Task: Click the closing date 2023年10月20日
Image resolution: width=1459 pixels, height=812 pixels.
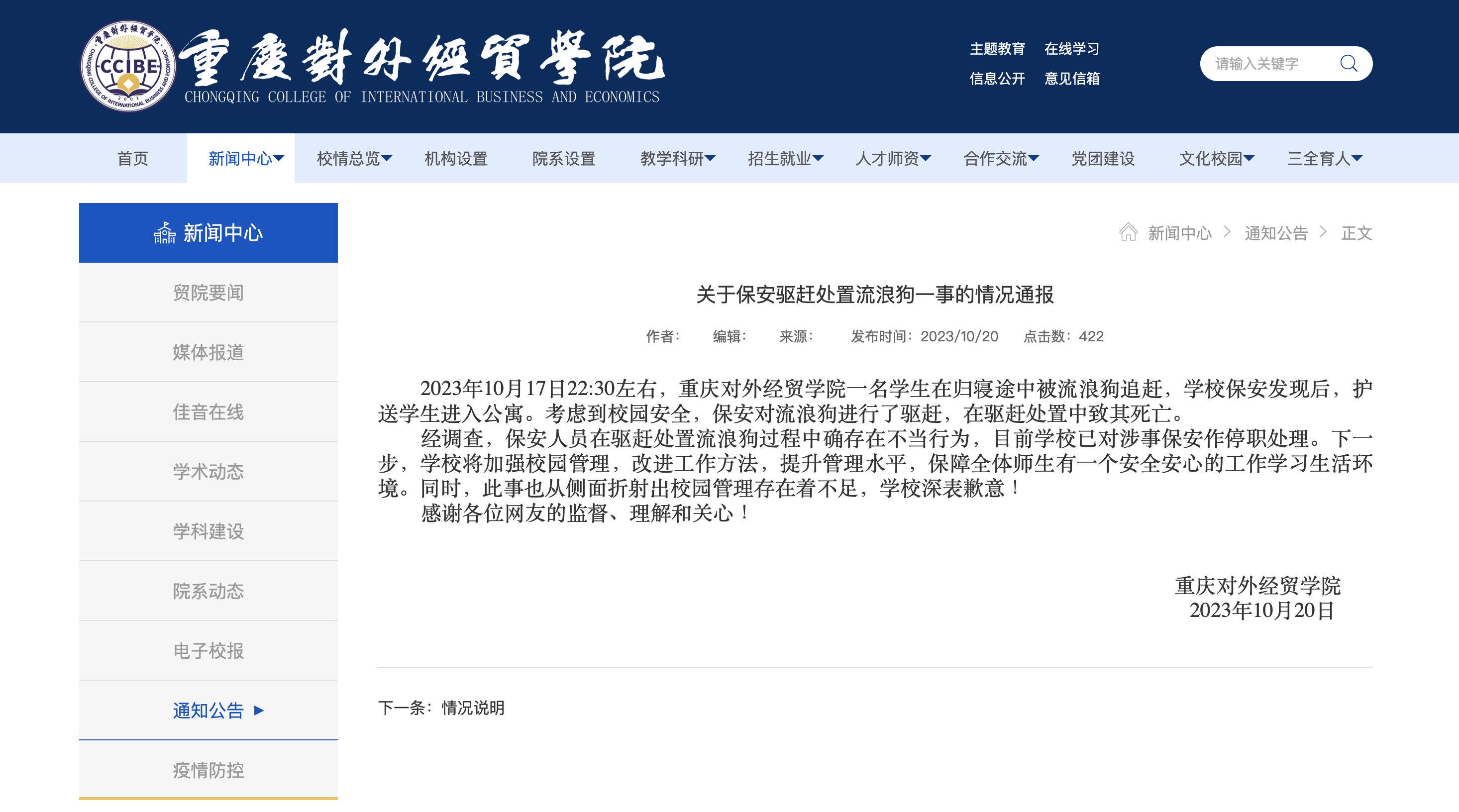Action: [x=1262, y=610]
